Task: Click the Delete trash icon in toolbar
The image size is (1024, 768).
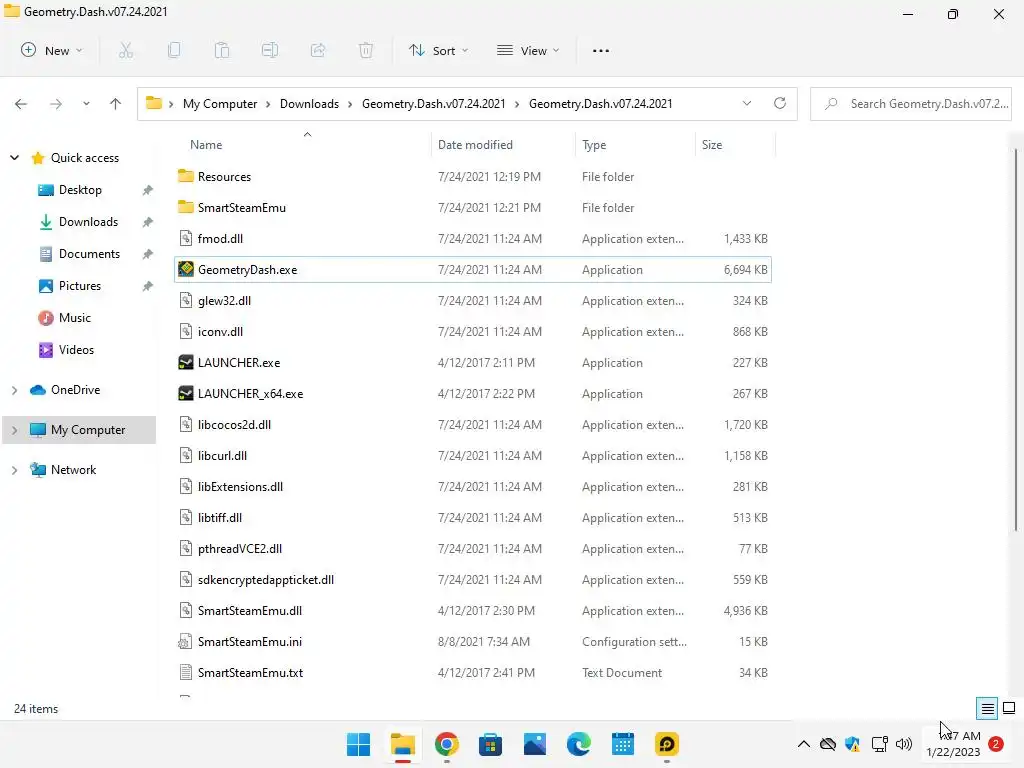Action: [366, 50]
